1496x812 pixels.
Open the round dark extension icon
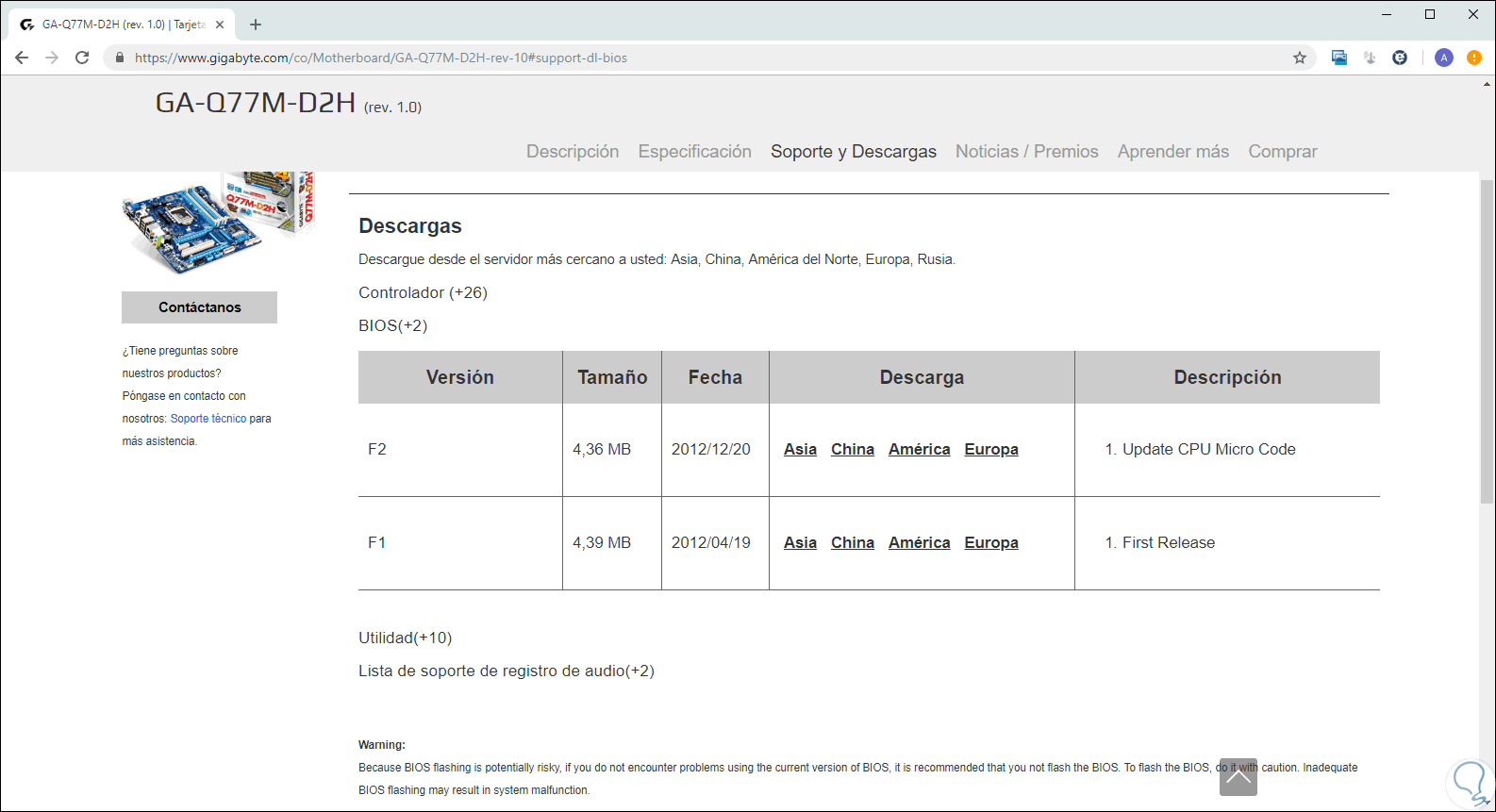tap(1400, 58)
